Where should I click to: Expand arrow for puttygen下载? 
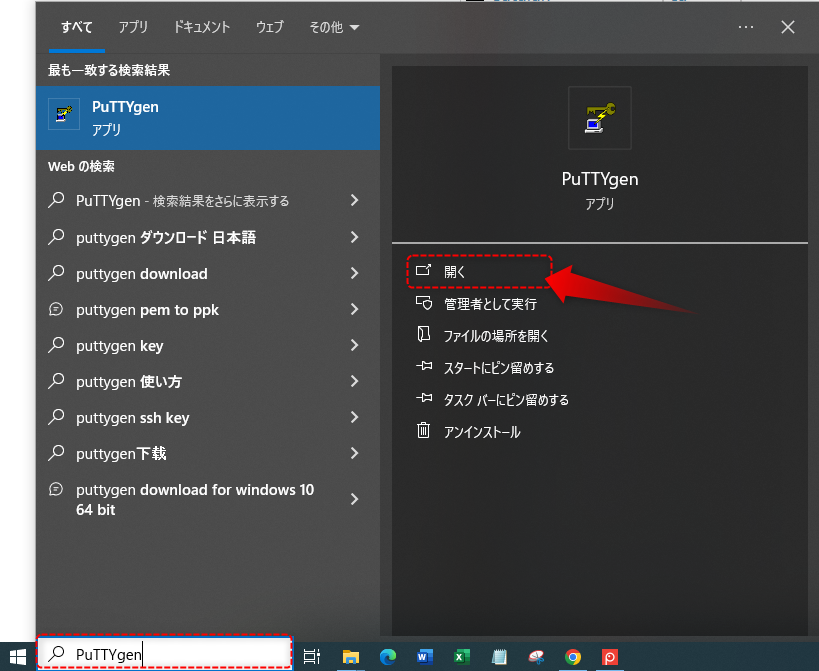[355, 453]
